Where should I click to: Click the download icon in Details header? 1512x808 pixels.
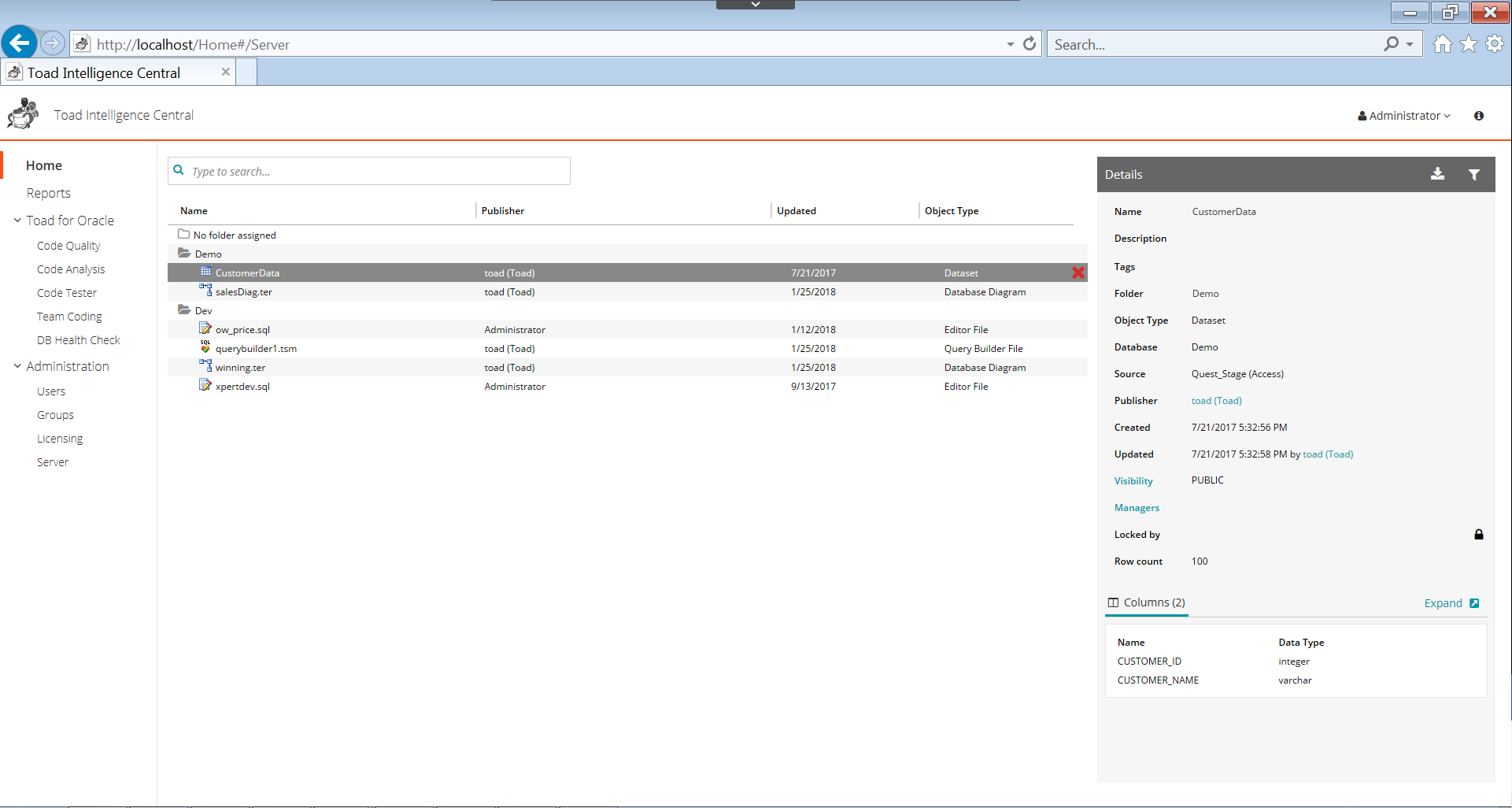tap(1437, 174)
